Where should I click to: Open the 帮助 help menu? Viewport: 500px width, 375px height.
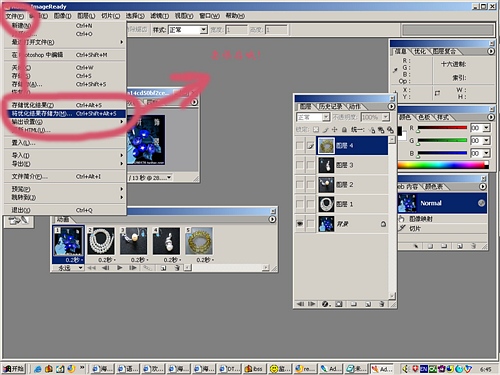[235, 16]
